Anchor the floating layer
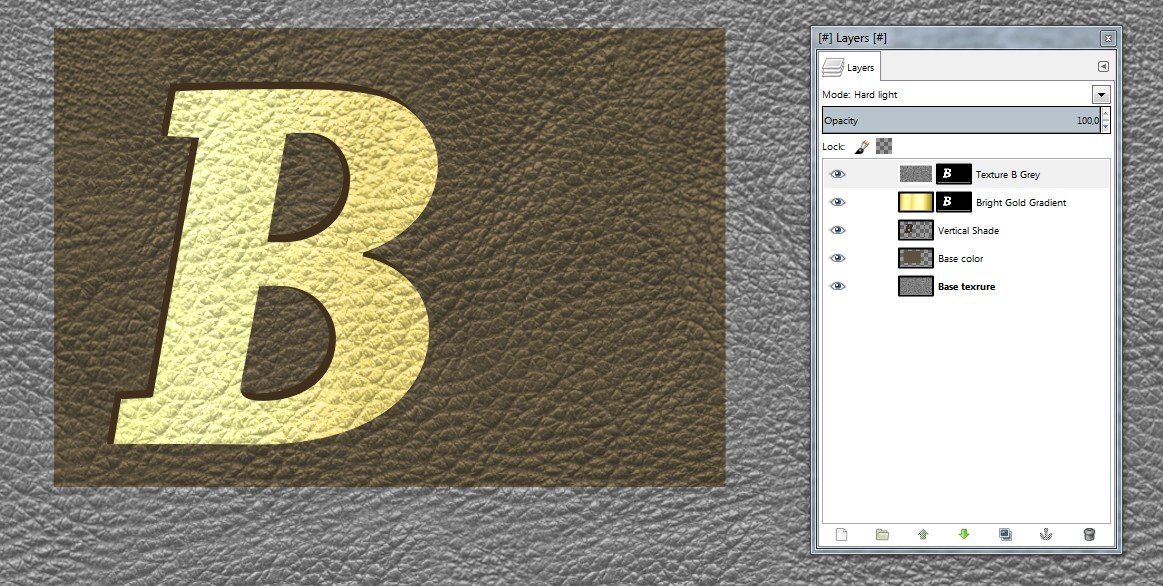Viewport: 1163px width, 586px height. coord(1046,534)
